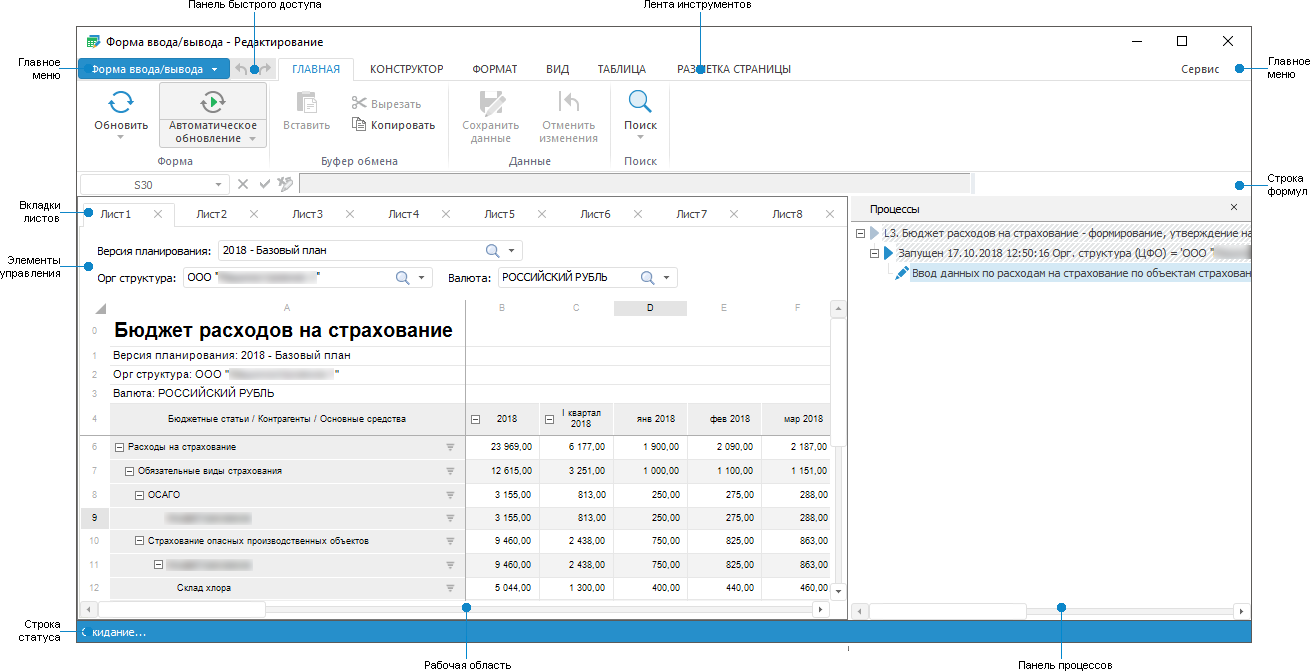Switch to the Лист2 tab
The height and width of the screenshot is (671, 1310).
click(213, 213)
